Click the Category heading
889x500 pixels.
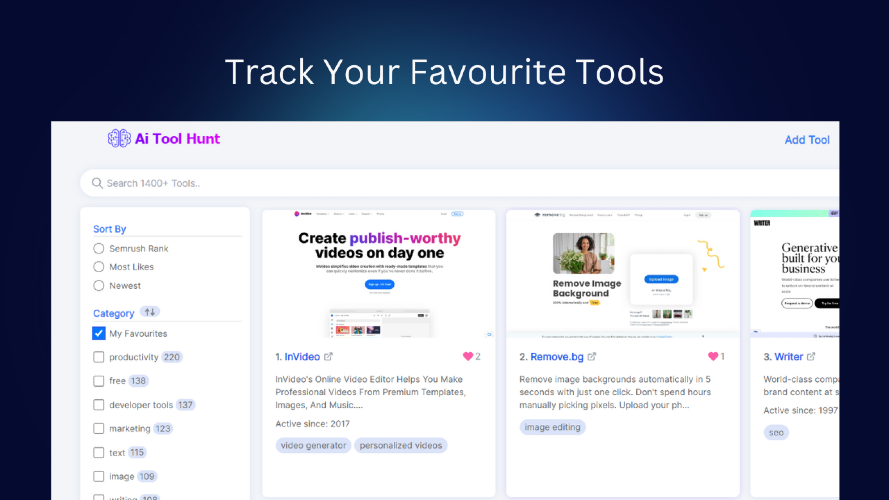pyautogui.click(x=113, y=313)
